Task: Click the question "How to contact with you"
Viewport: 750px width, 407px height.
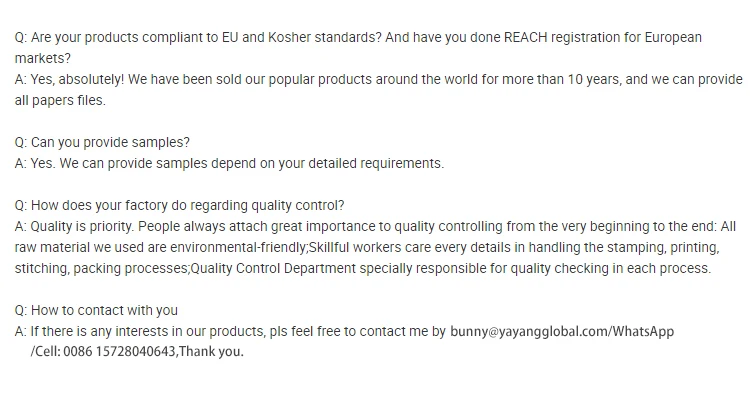Action: [x=96, y=310]
